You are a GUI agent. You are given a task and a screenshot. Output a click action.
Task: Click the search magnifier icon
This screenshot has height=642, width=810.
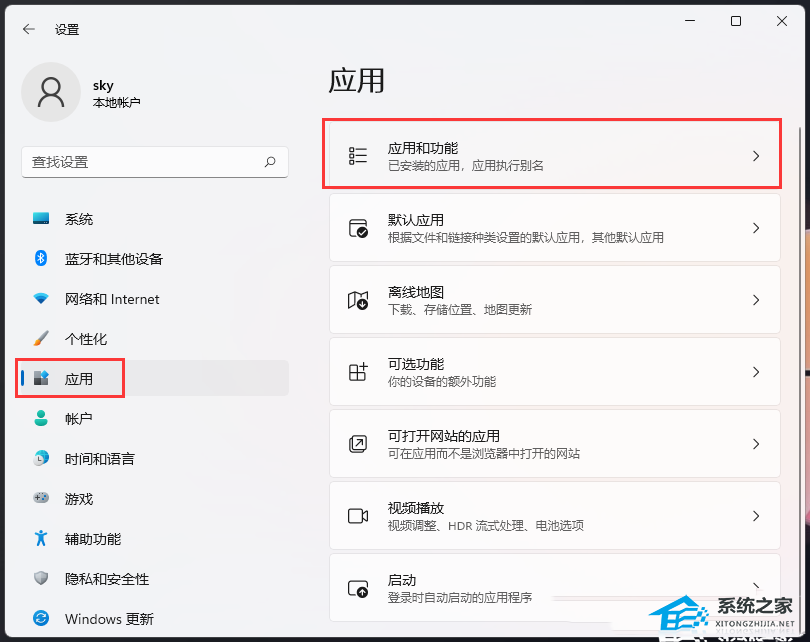pyautogui.click(x=270, y=162)
